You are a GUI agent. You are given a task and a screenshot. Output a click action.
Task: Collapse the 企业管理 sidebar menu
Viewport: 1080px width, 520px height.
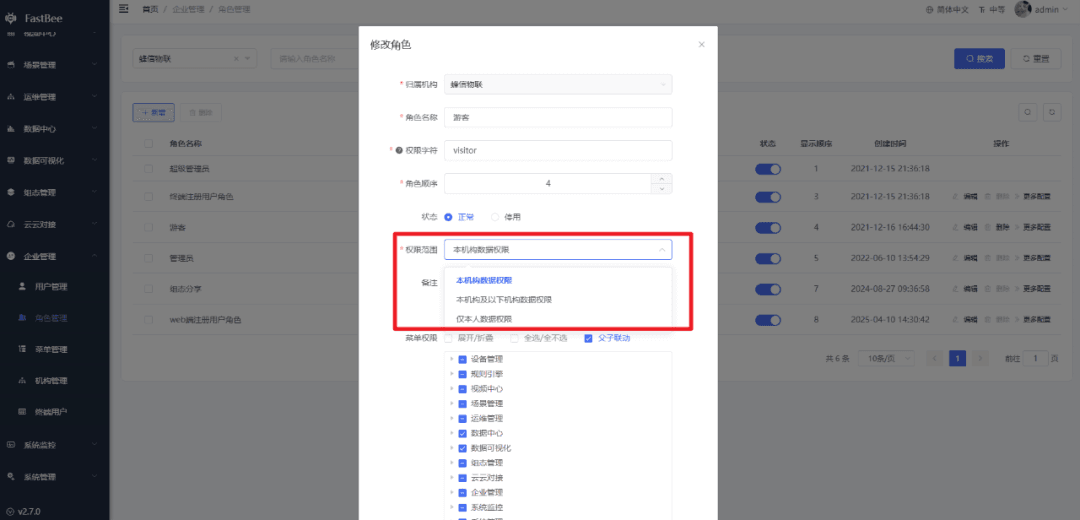pos(54,256)
